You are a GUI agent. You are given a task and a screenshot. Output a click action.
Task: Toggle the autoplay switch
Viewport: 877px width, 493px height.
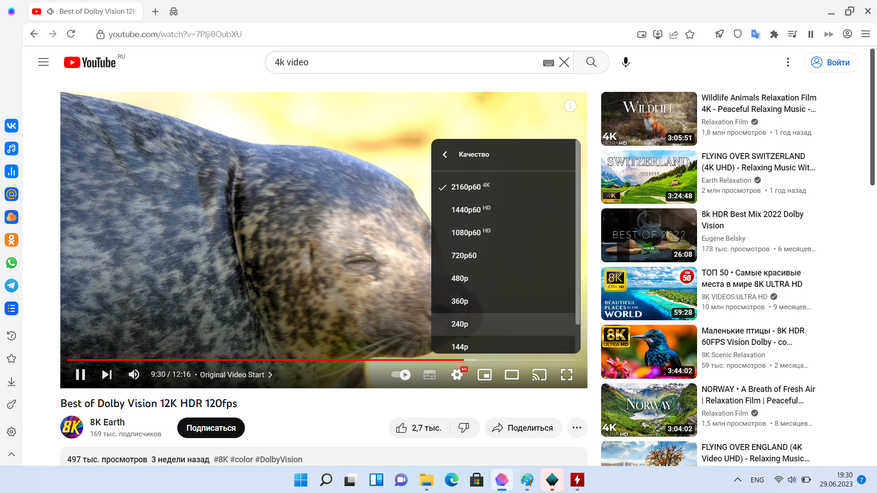(x=401, y=375)
